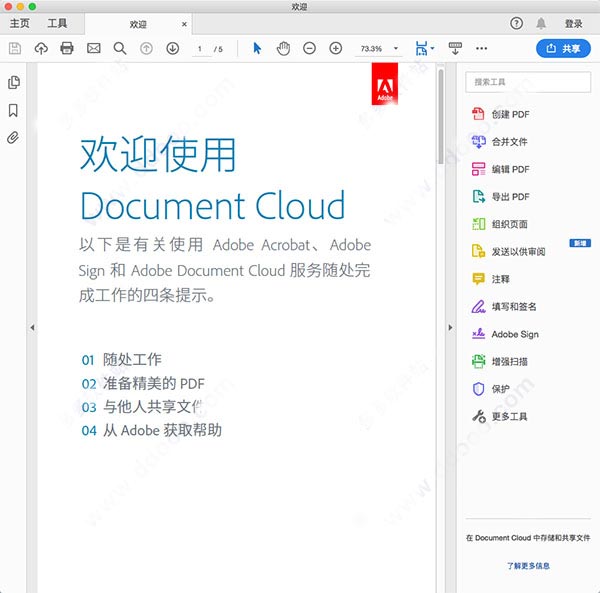Go to next page arrow
The height and width of the screenshot is (593, 600).
coord(173,49)
